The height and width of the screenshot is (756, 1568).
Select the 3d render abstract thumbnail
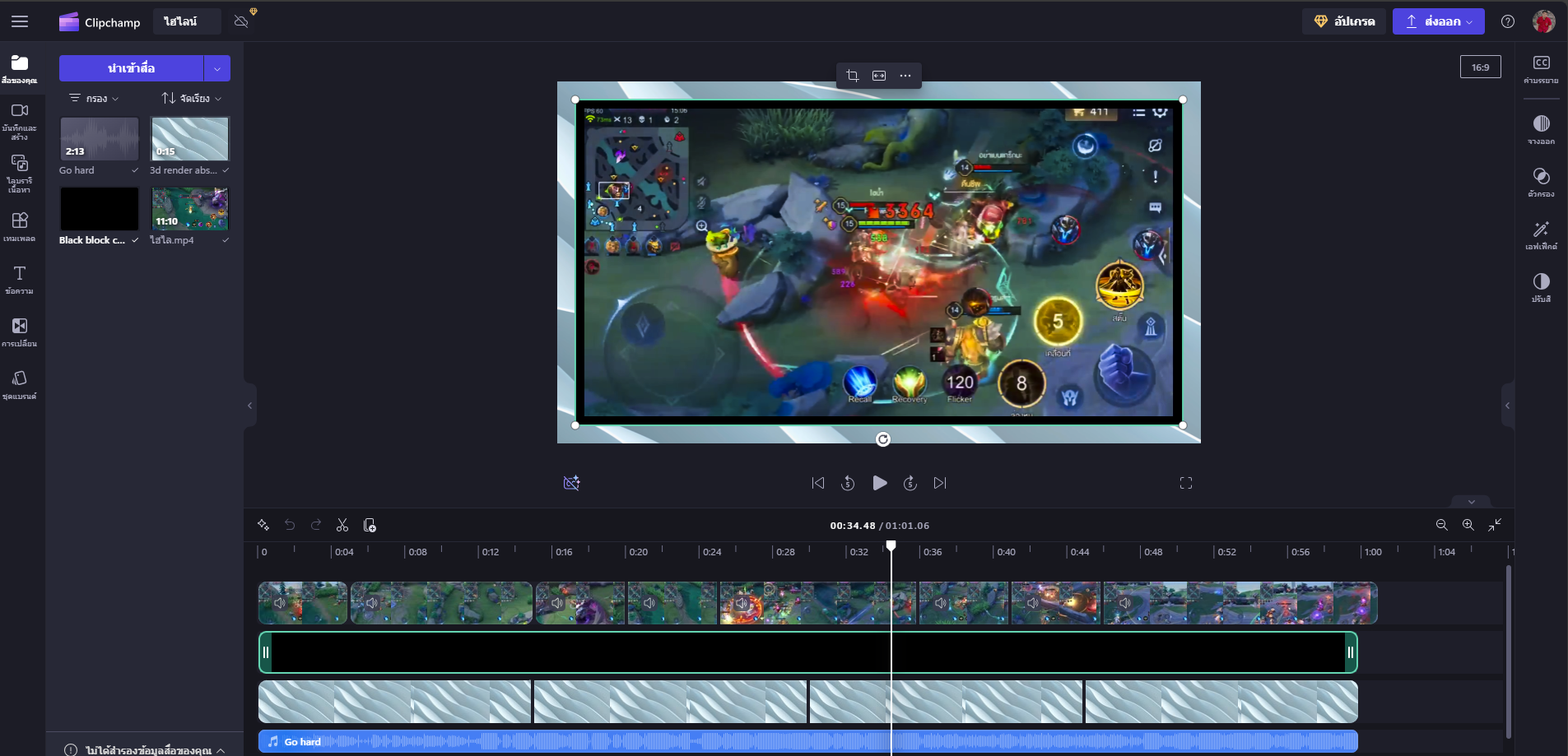(190, 138)
